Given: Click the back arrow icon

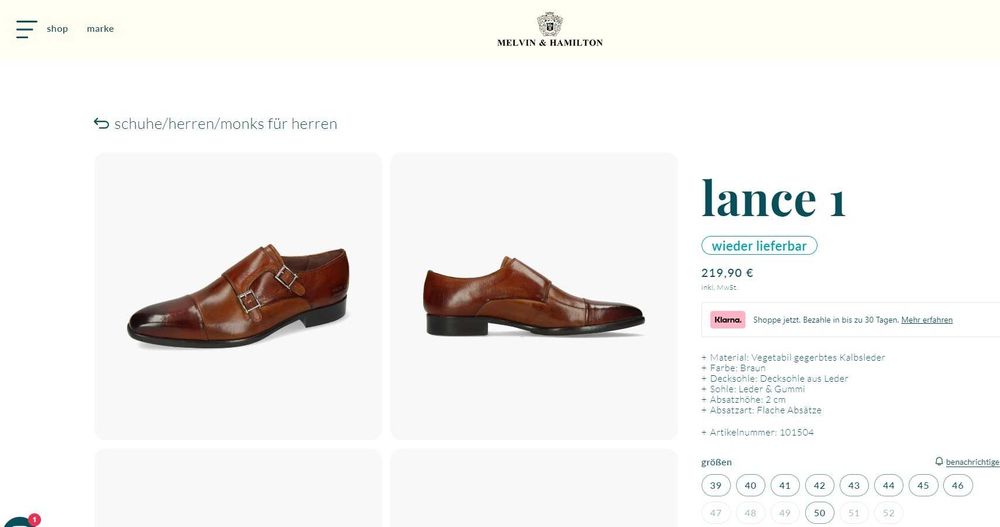Looking at the screenshot, I should [x=101, y=124].
